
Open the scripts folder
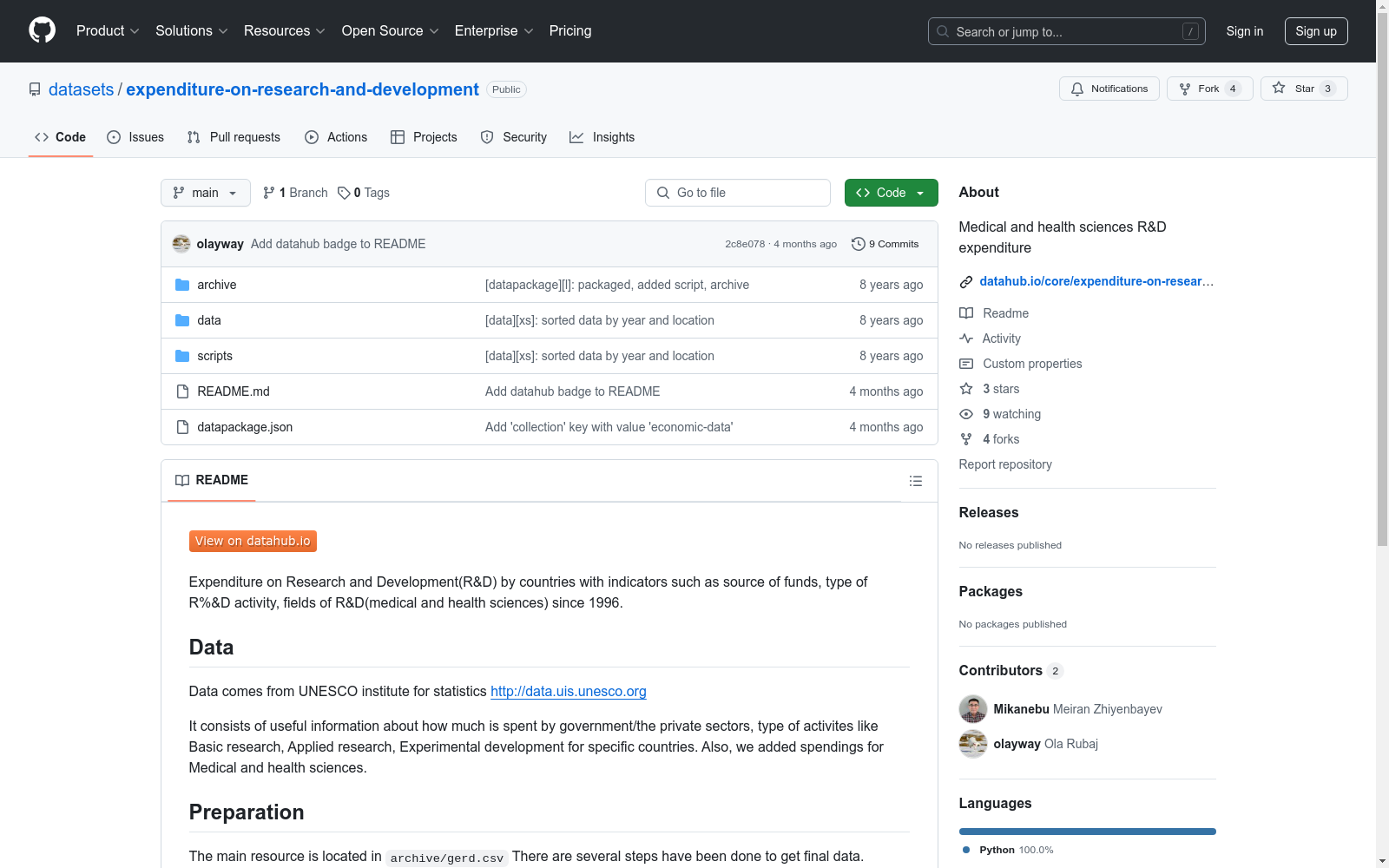click(214, 356)
